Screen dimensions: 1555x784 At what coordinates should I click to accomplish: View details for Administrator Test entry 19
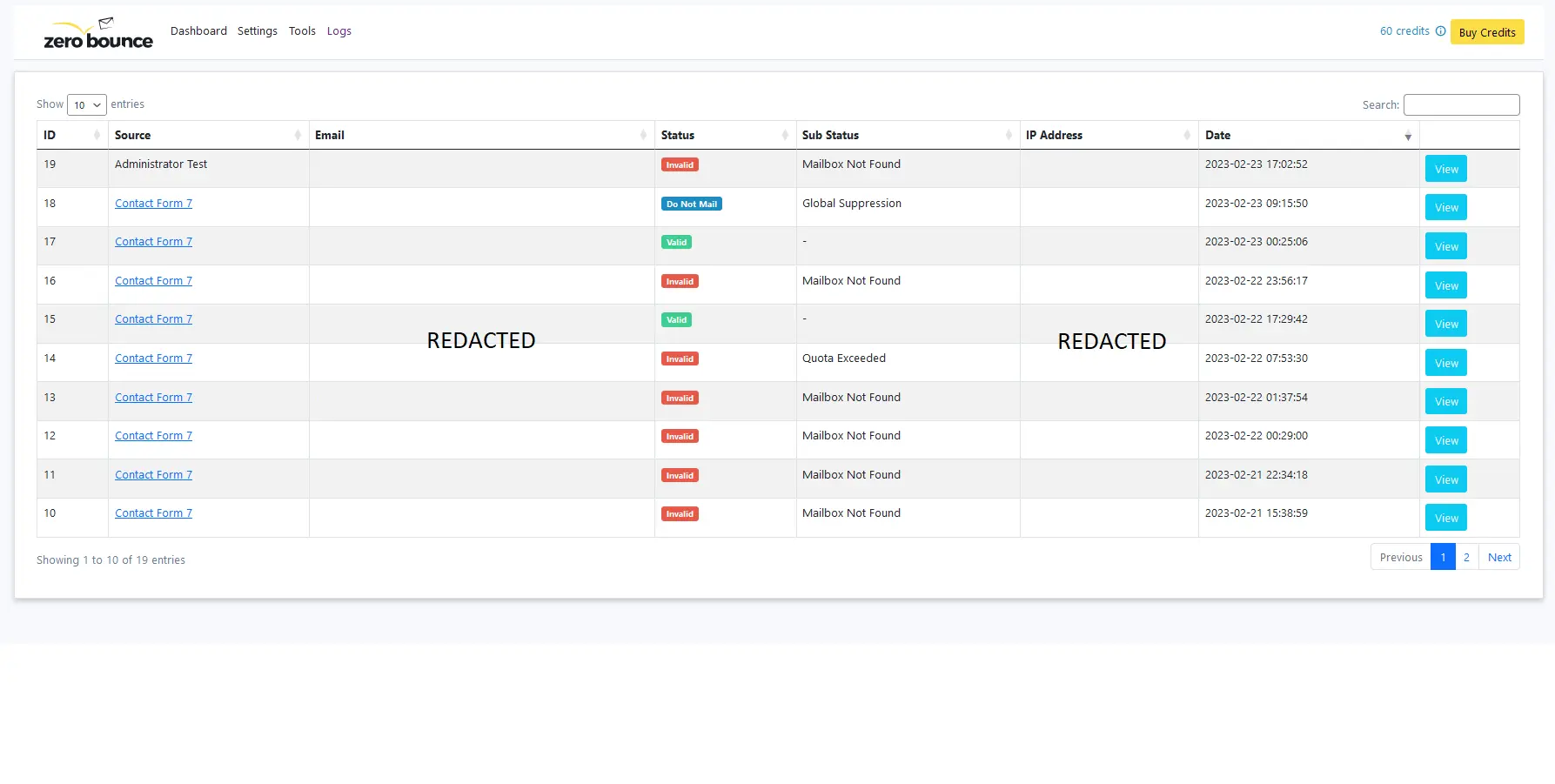1444,168
